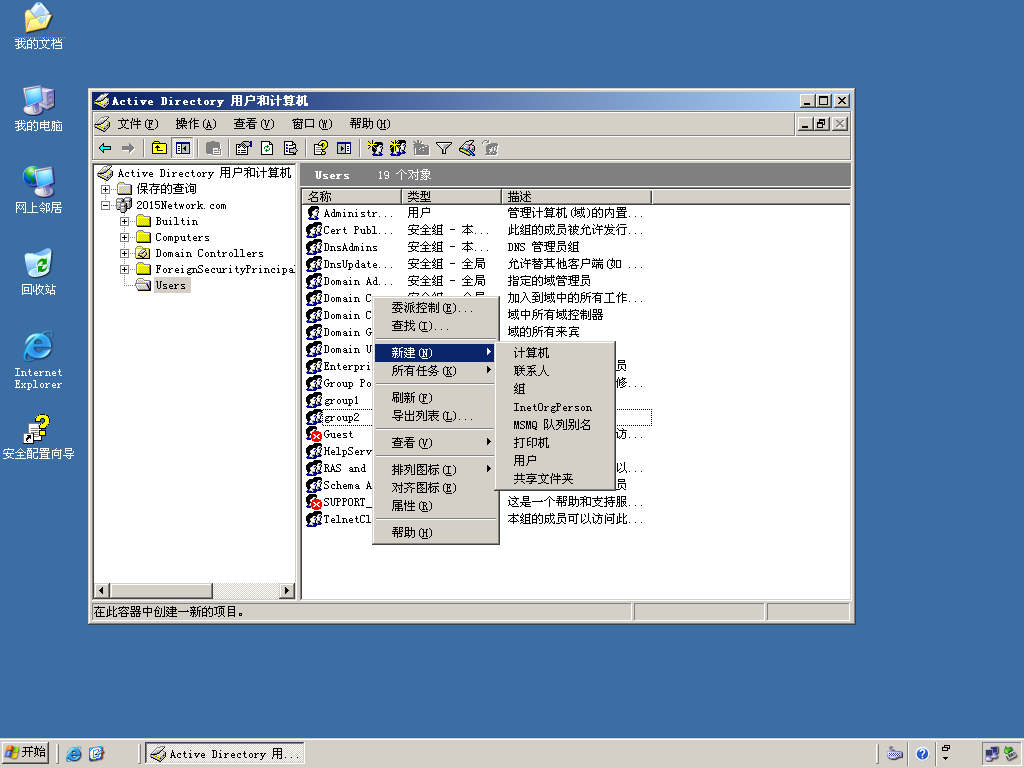
Task: Select the 网上邻居 desktop icon
Action: [39, 190]
